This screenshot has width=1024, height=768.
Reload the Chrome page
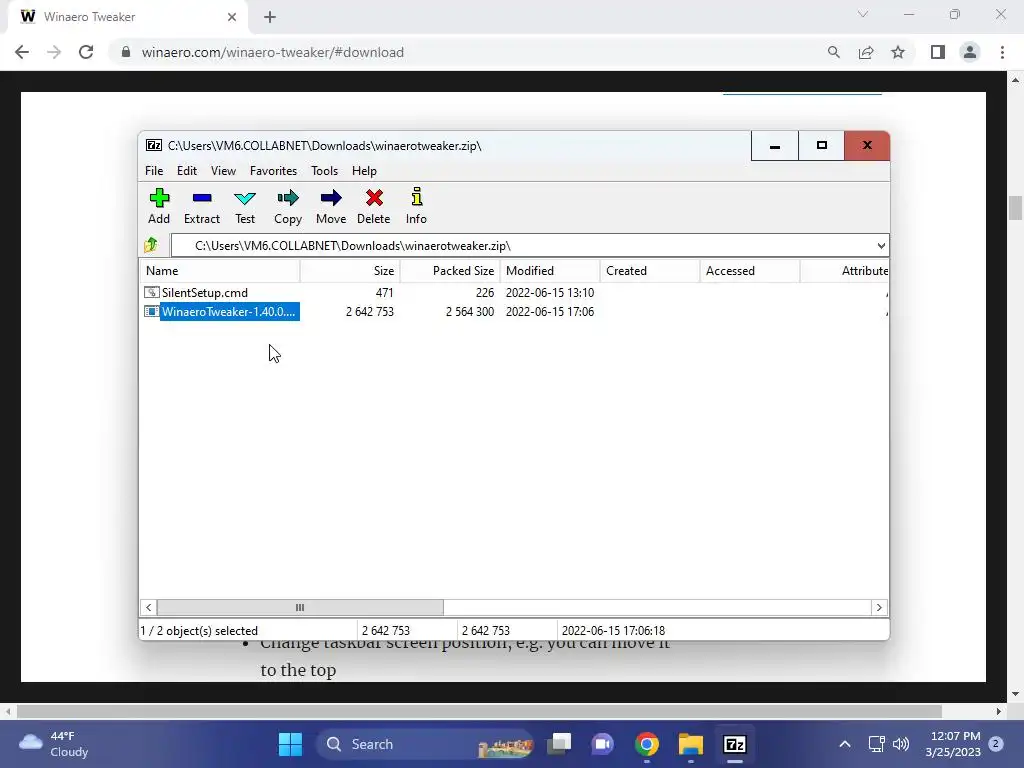click(86, 52)
